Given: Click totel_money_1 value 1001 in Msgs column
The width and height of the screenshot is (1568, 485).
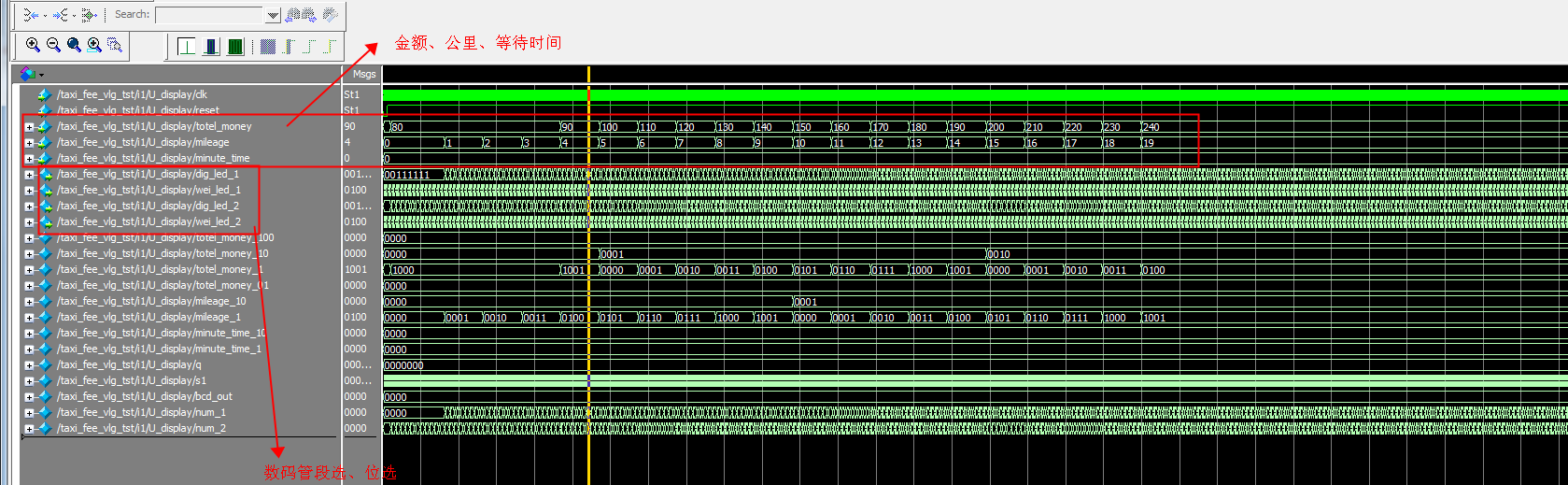Looking at the screenshot, I should pyautogui.click(x=356, y=269).
